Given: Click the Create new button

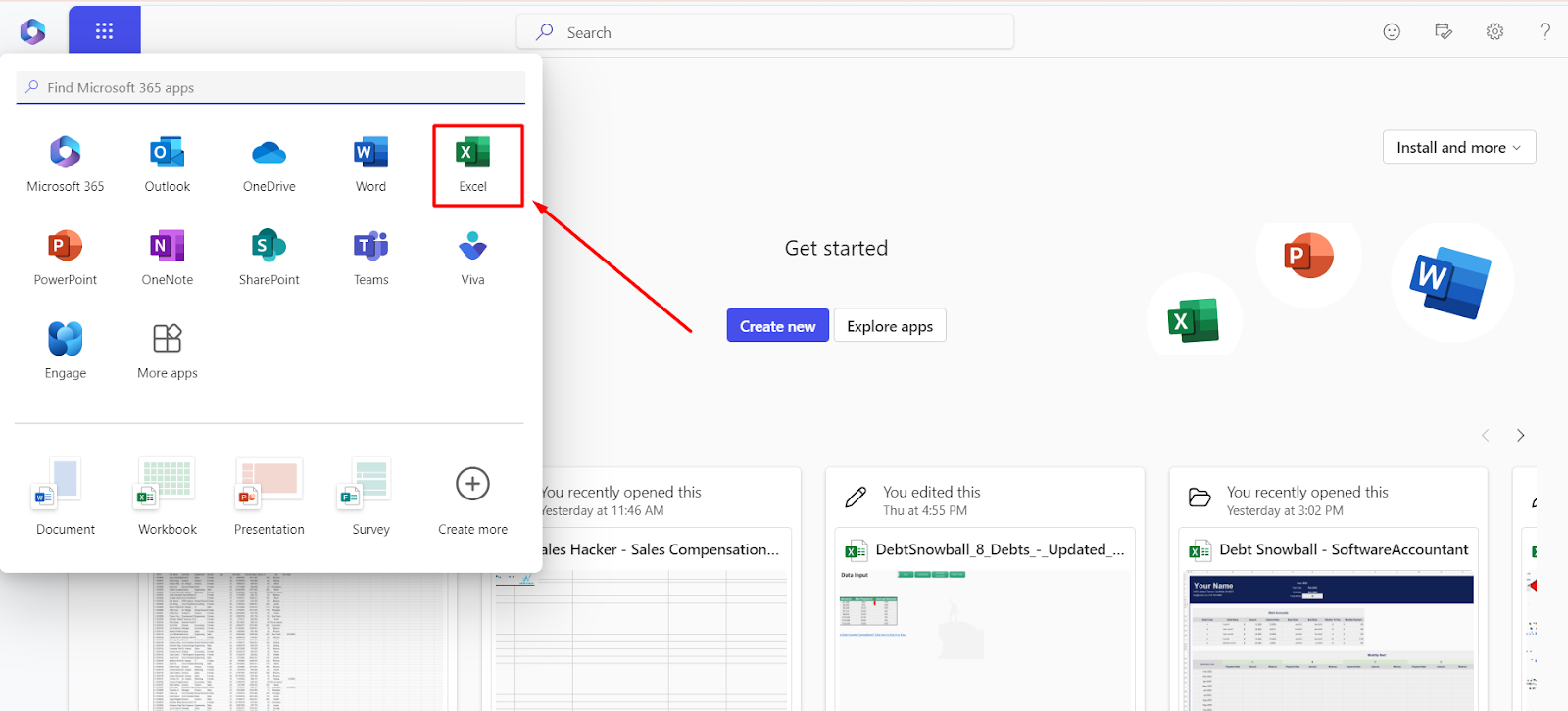Looking at the screenshot, I should coord(778,326).
